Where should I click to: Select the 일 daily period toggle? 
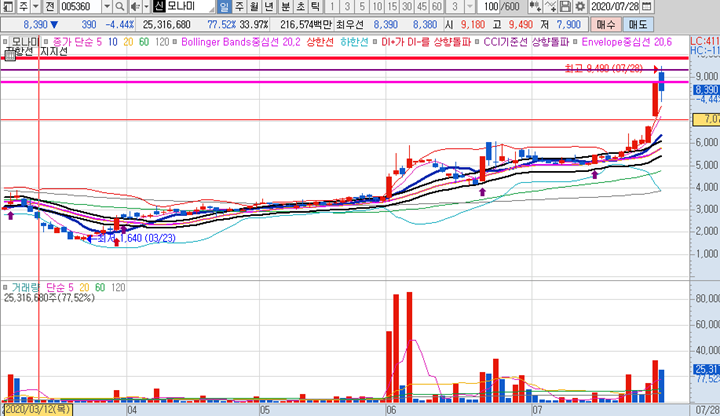(x=224, y=6)
